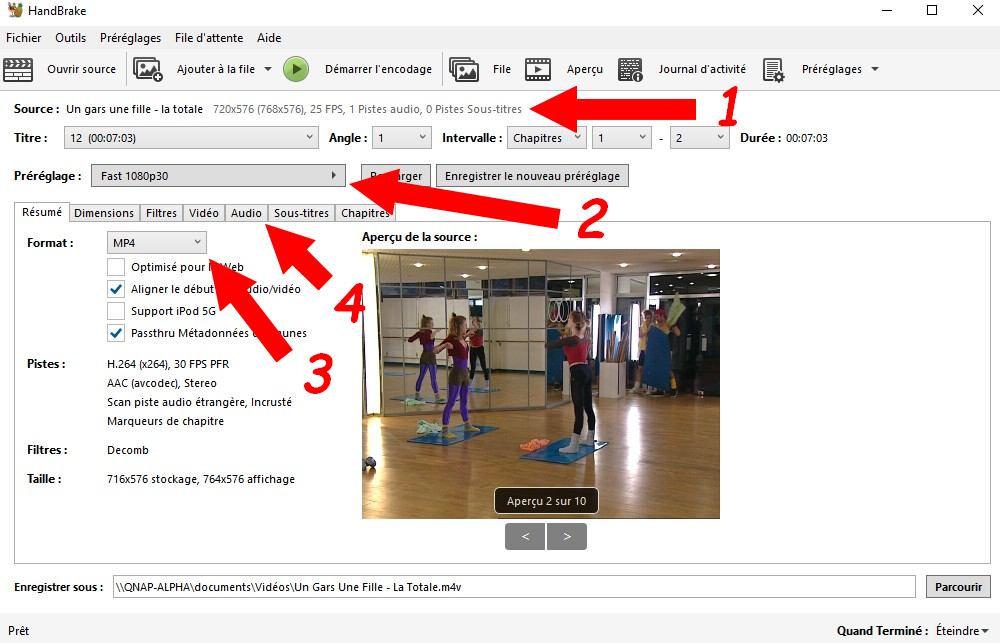This screenshot has height=643, width=1000.
Task: Toggle the Support iPod 5G checkbox
Action: (x=116, y=311)
